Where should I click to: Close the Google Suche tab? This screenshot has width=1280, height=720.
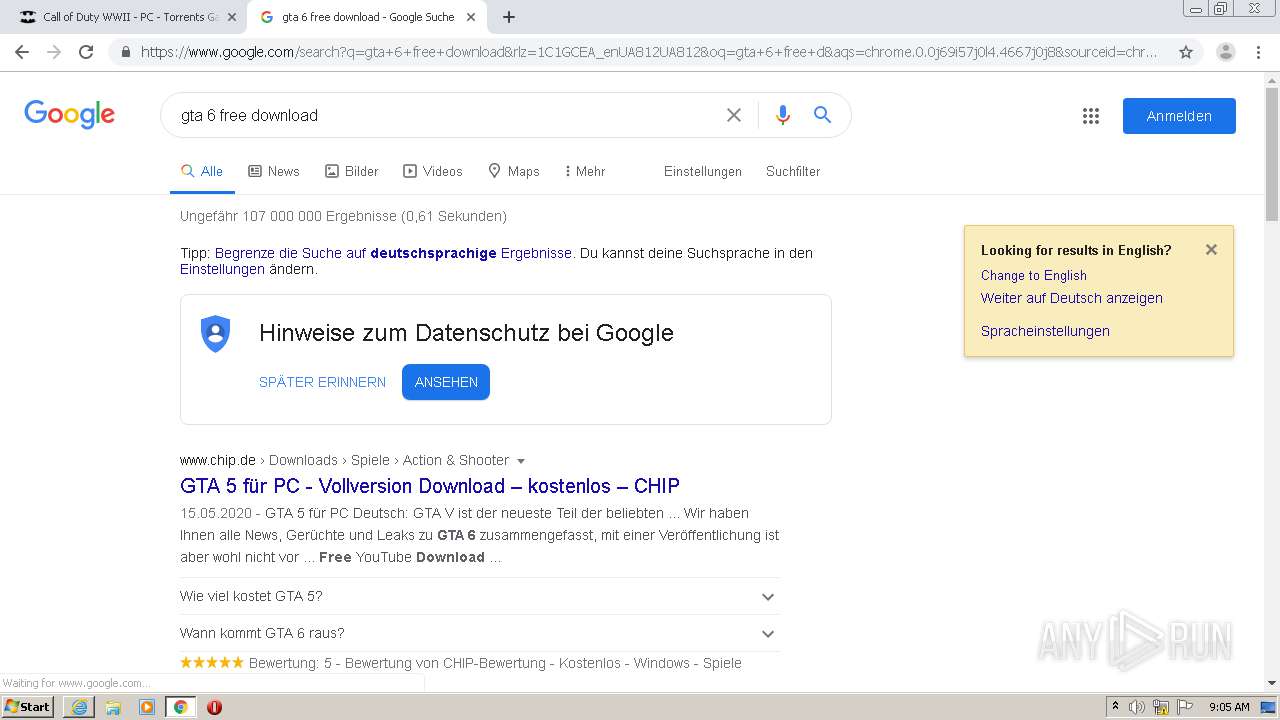(x=471, y=17)
